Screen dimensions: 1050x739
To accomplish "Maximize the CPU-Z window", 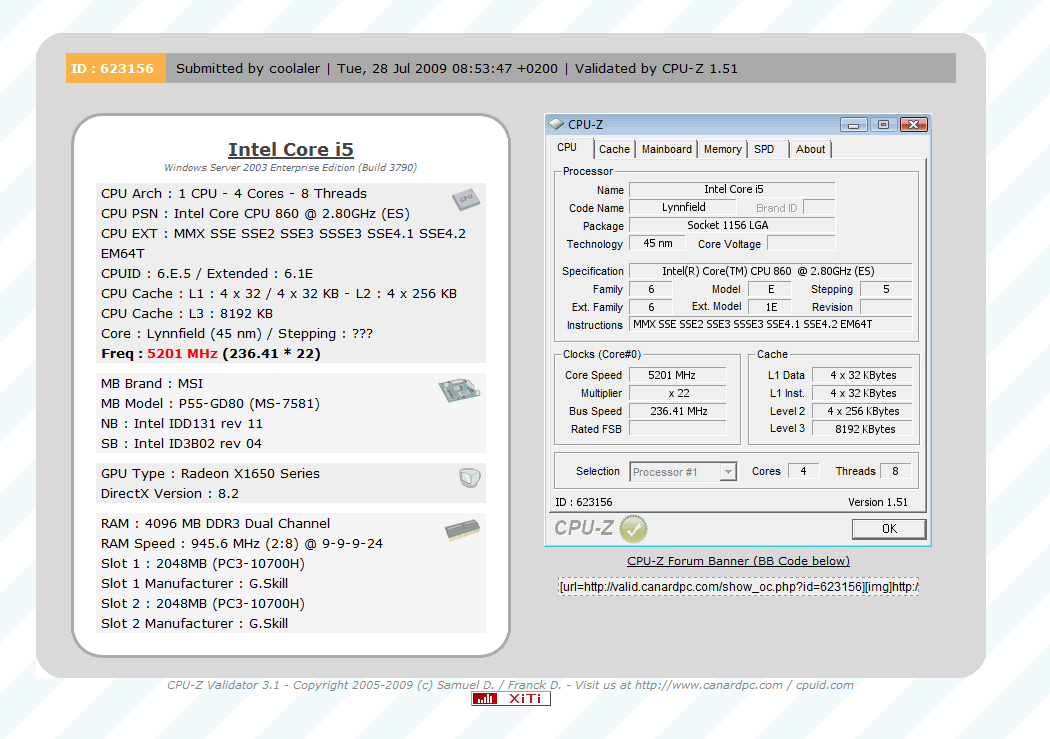I will [883, 125].
